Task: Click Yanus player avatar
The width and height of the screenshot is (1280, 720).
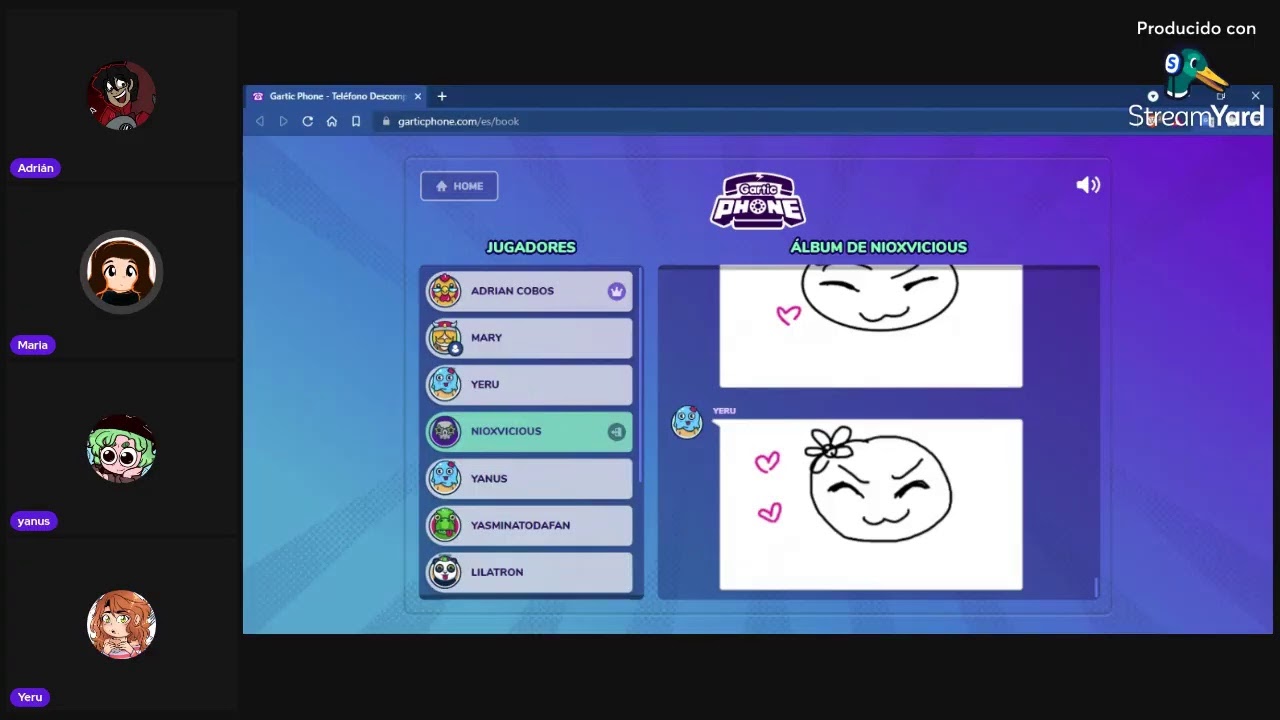Action: point(445,478)
